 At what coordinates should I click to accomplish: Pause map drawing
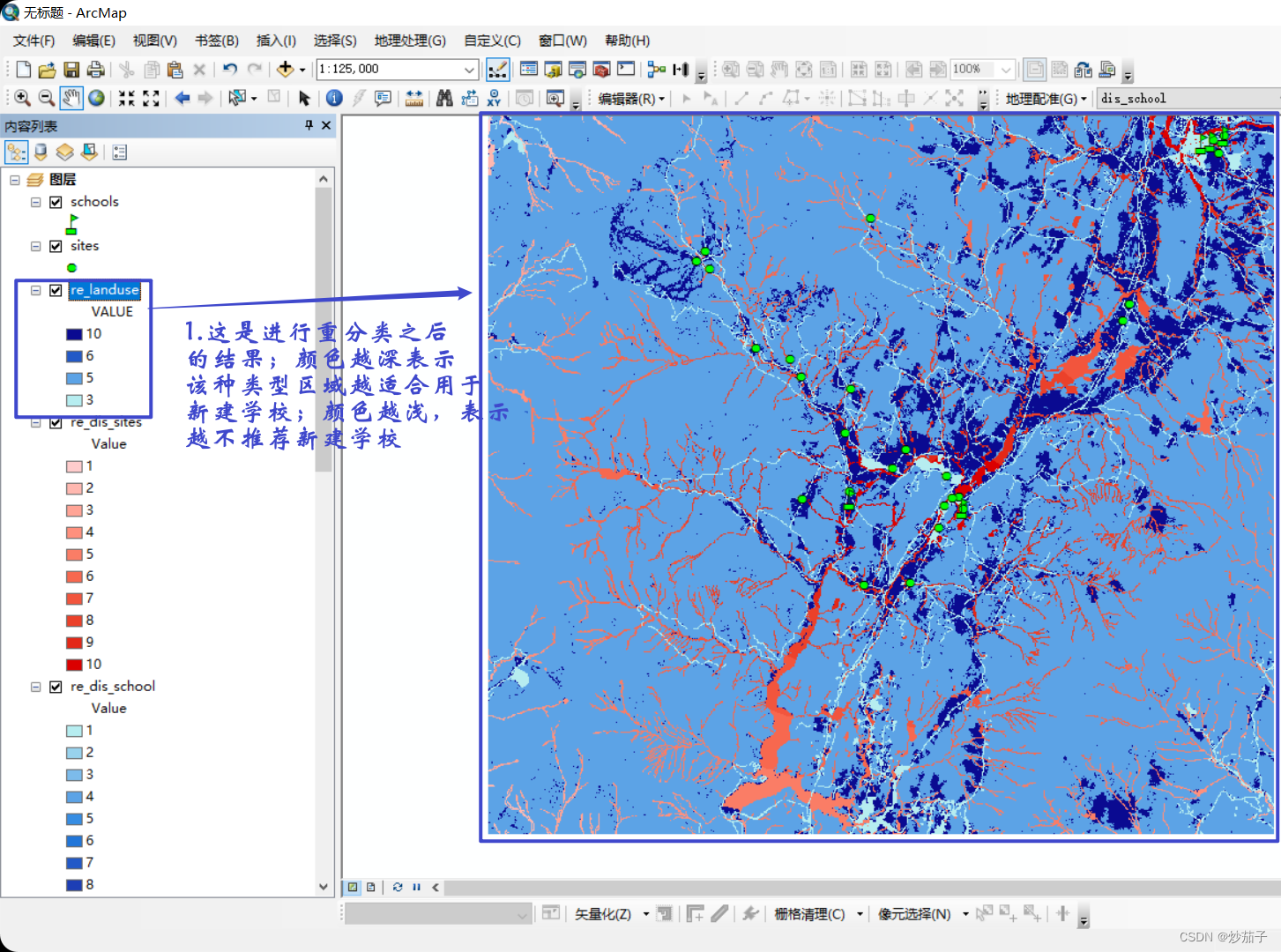tap(416, 887)
